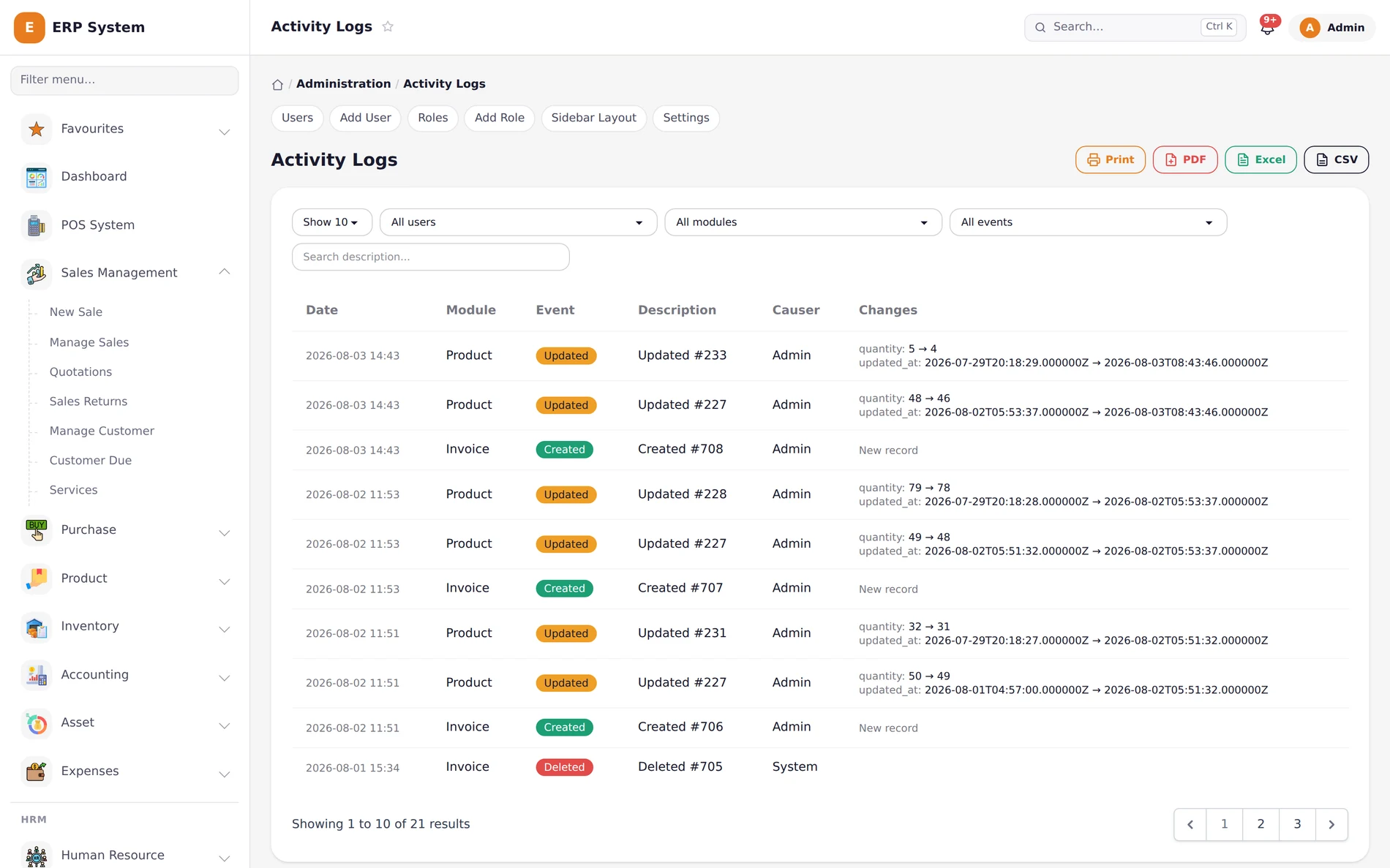Click the Sales Management icon

click(x=37, y=273)
